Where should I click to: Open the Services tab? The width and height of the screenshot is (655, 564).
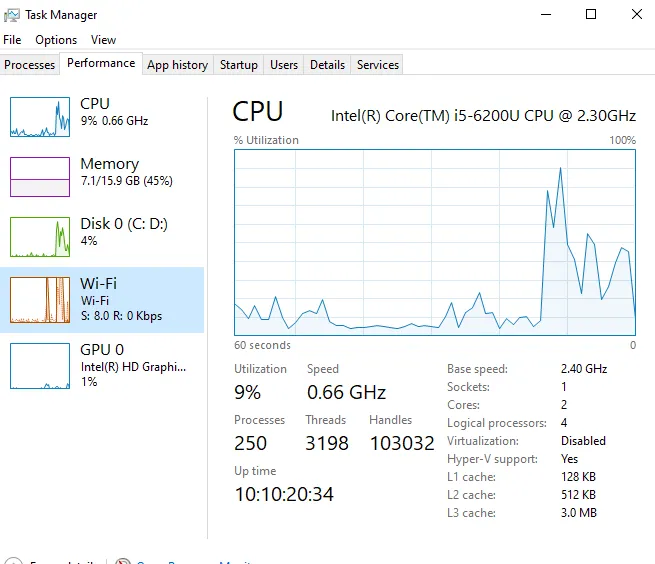378,65
